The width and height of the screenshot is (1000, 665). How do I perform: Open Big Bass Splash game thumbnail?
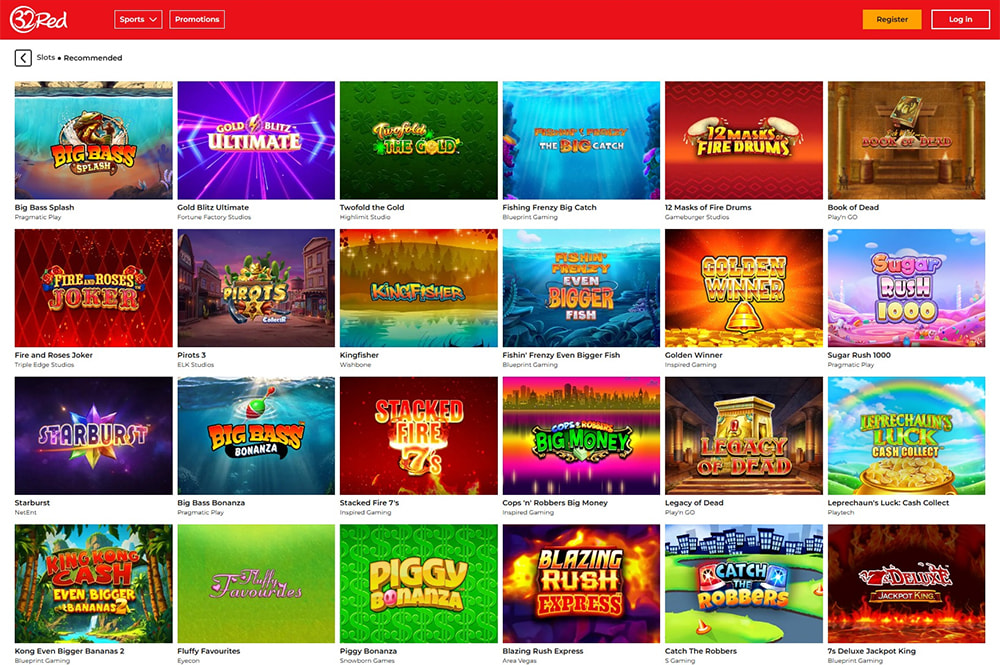[94, 140]
